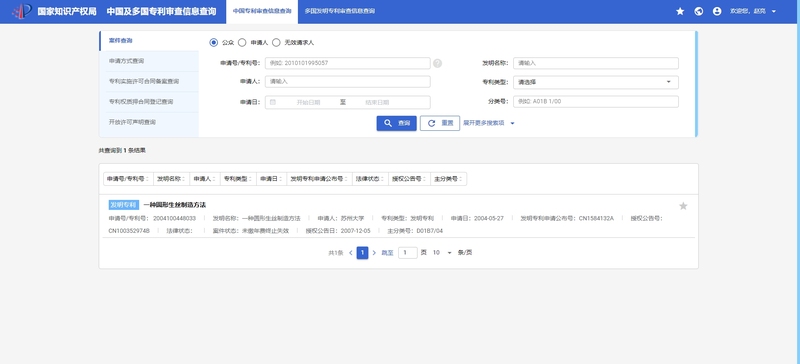Sort results by 申请日 column
The width and height of the screenshot is (800, 364).
271,179
